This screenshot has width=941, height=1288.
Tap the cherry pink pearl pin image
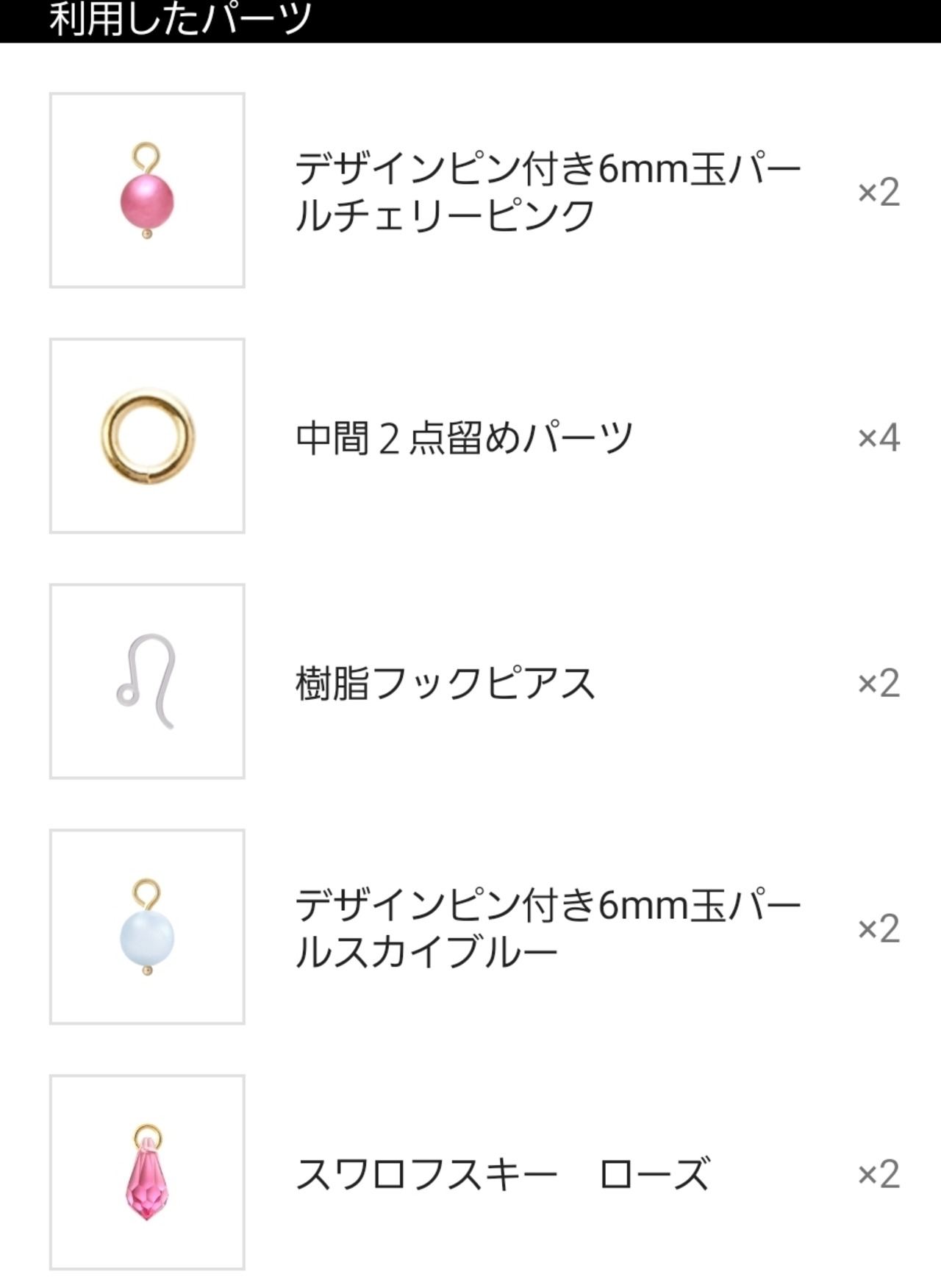click(x=147, y=193)
